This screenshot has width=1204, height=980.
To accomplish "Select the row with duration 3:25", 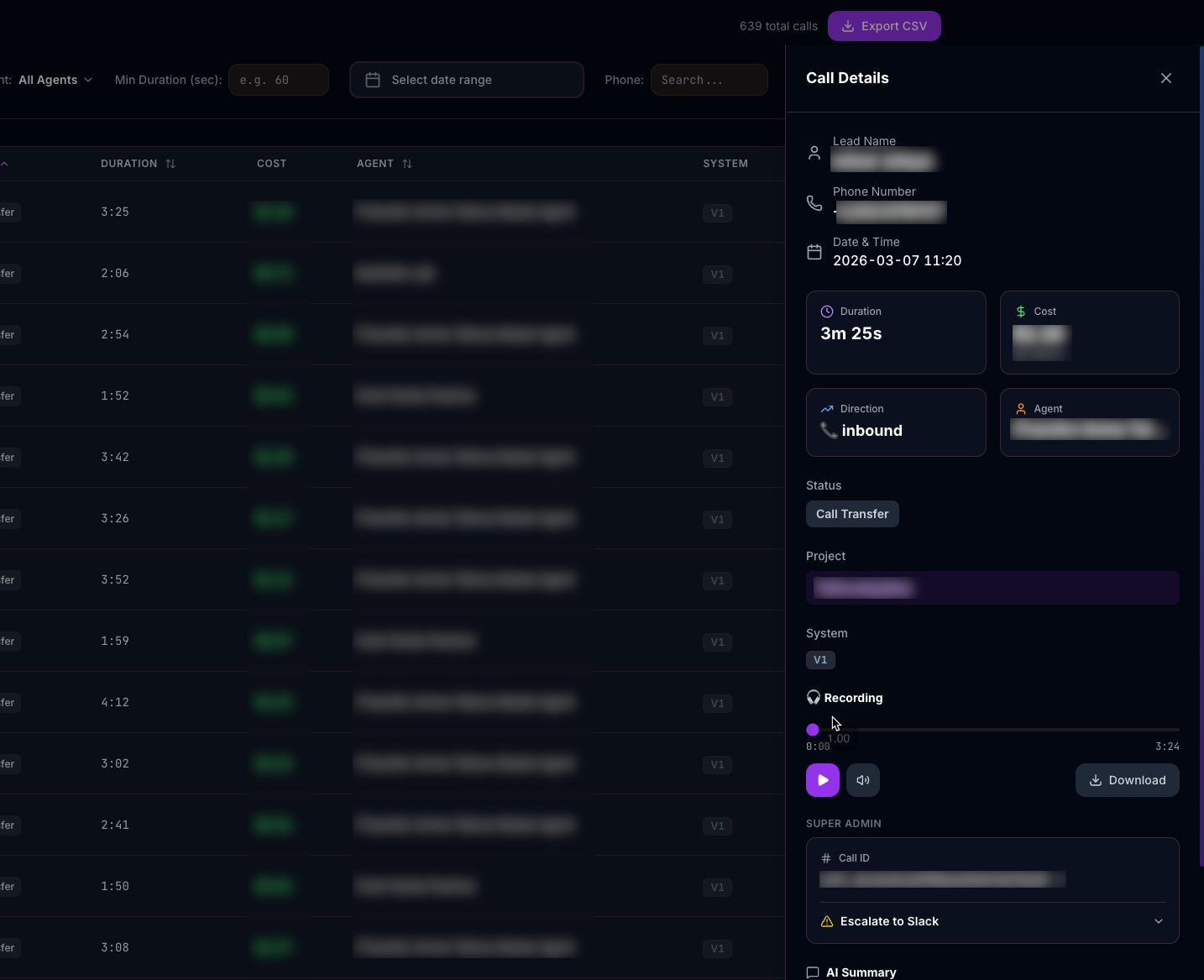I will tap(392, 212).
